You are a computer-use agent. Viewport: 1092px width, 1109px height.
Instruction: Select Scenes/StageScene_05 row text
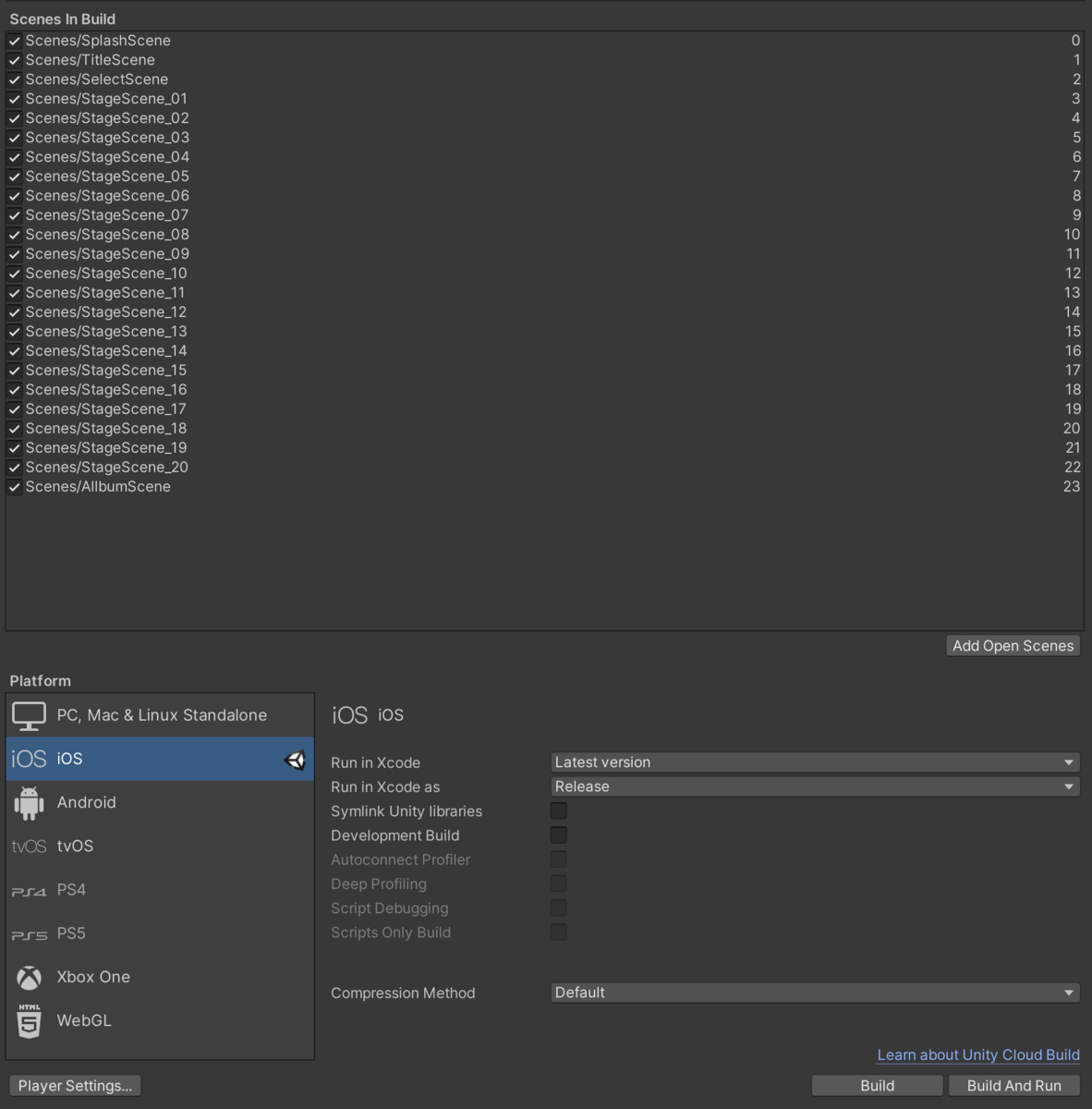click(x=107, y=177)
